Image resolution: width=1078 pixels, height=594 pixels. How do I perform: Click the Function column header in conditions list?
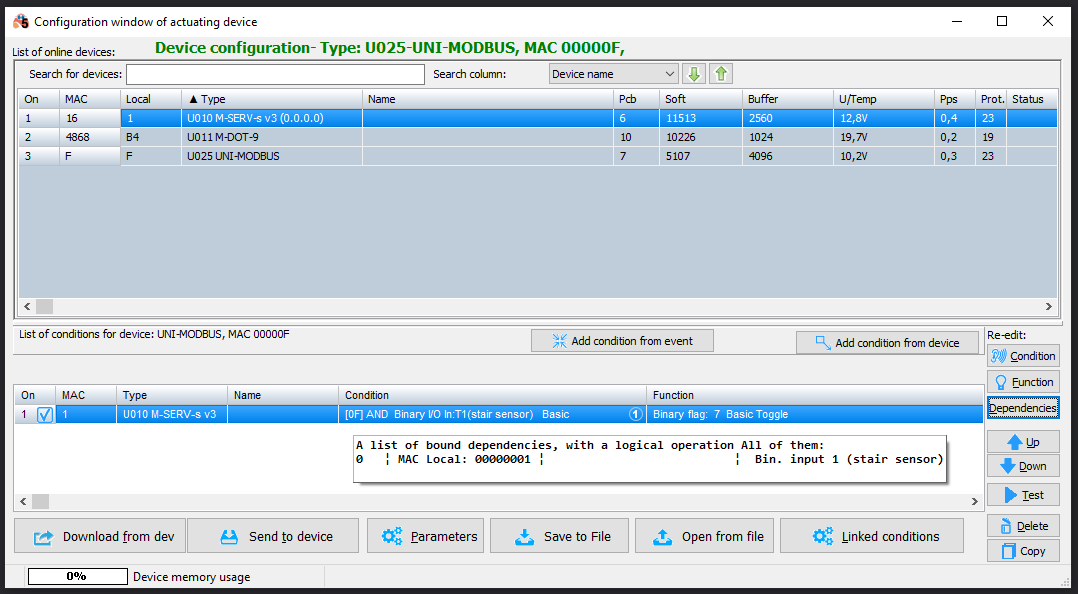pos(815,395)
